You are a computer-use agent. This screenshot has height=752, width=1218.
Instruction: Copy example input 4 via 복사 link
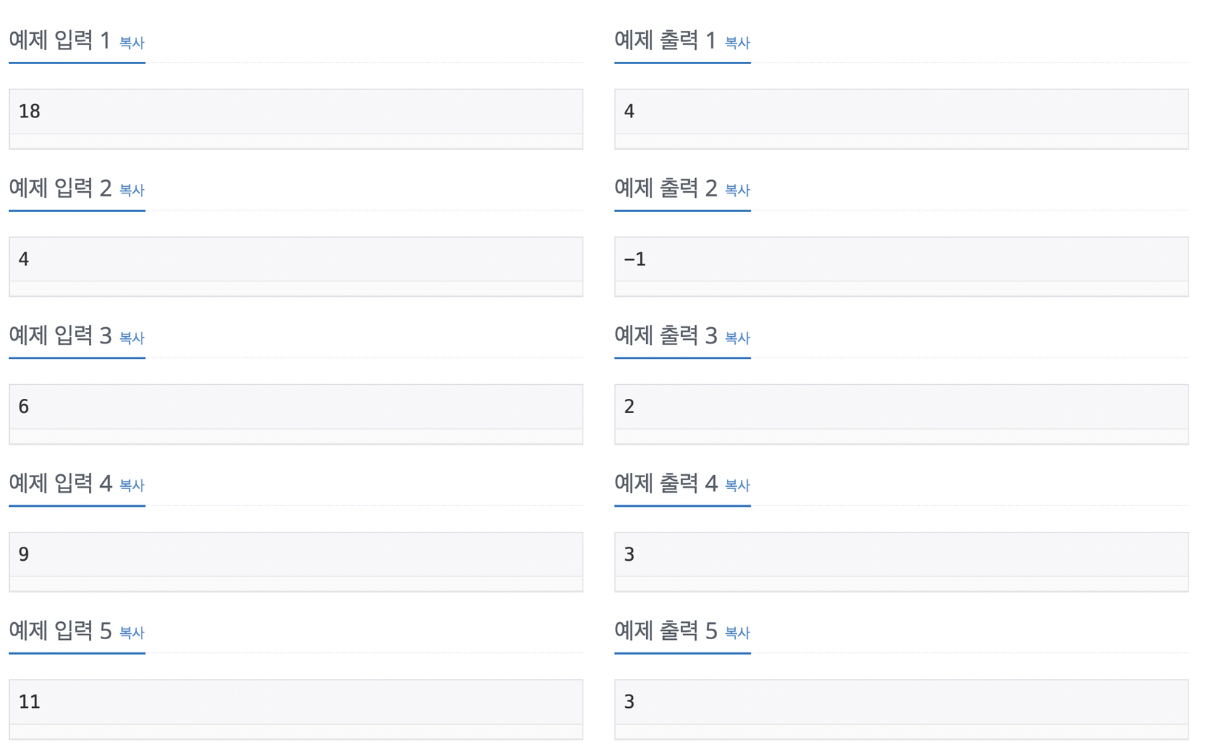(132, 486)
